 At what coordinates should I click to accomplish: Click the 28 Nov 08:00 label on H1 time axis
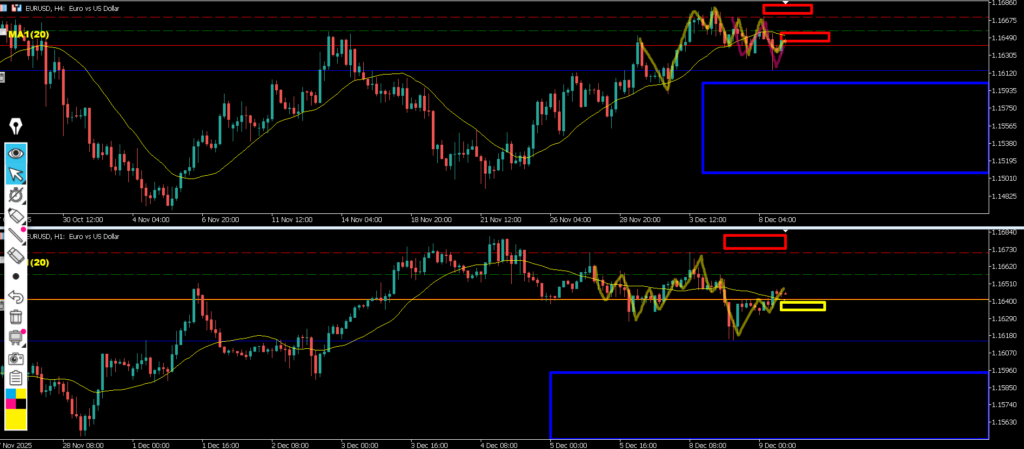pos(82,444)
